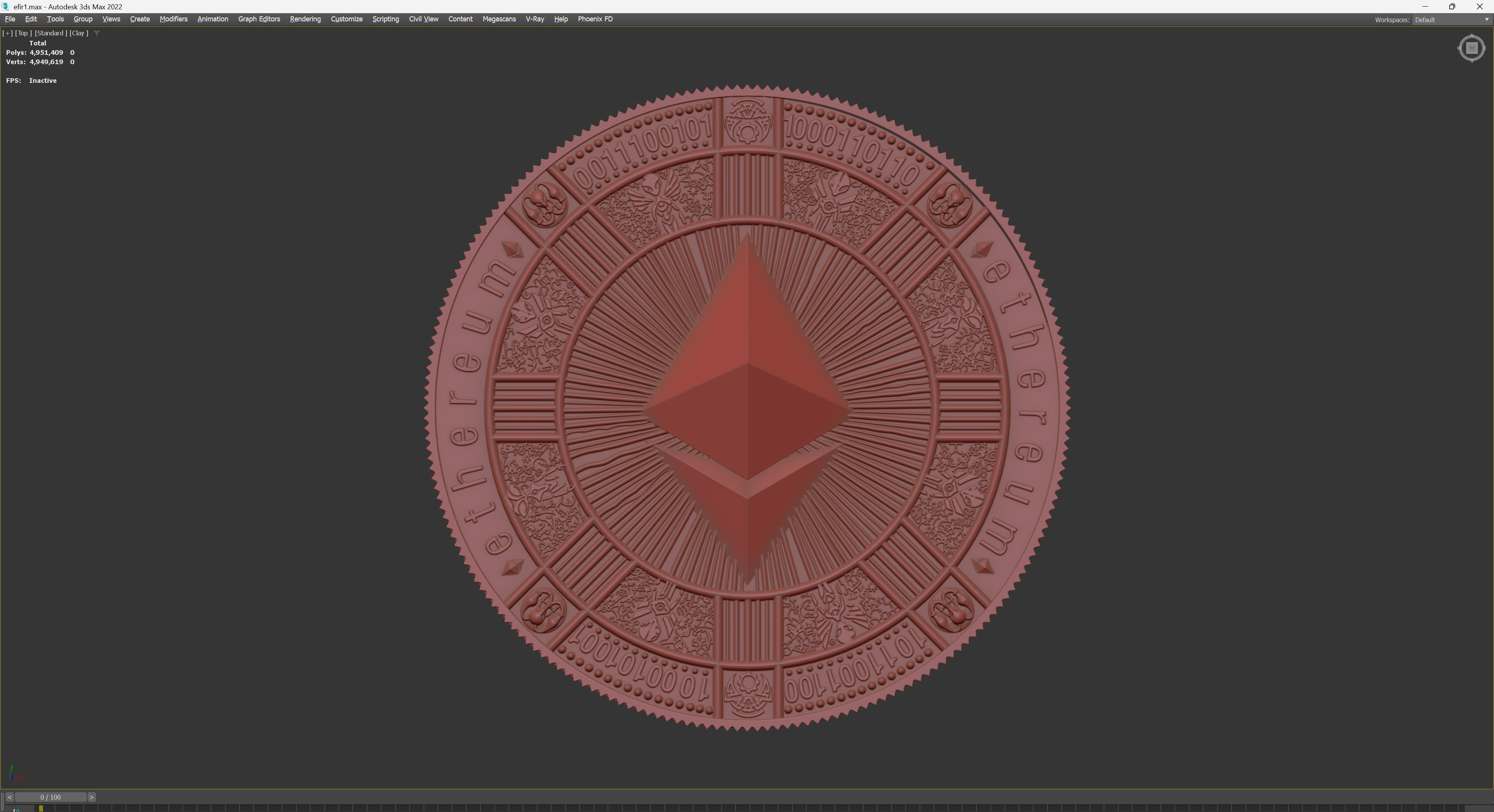Click the [+] viewport general menu

tap(7, 33)
